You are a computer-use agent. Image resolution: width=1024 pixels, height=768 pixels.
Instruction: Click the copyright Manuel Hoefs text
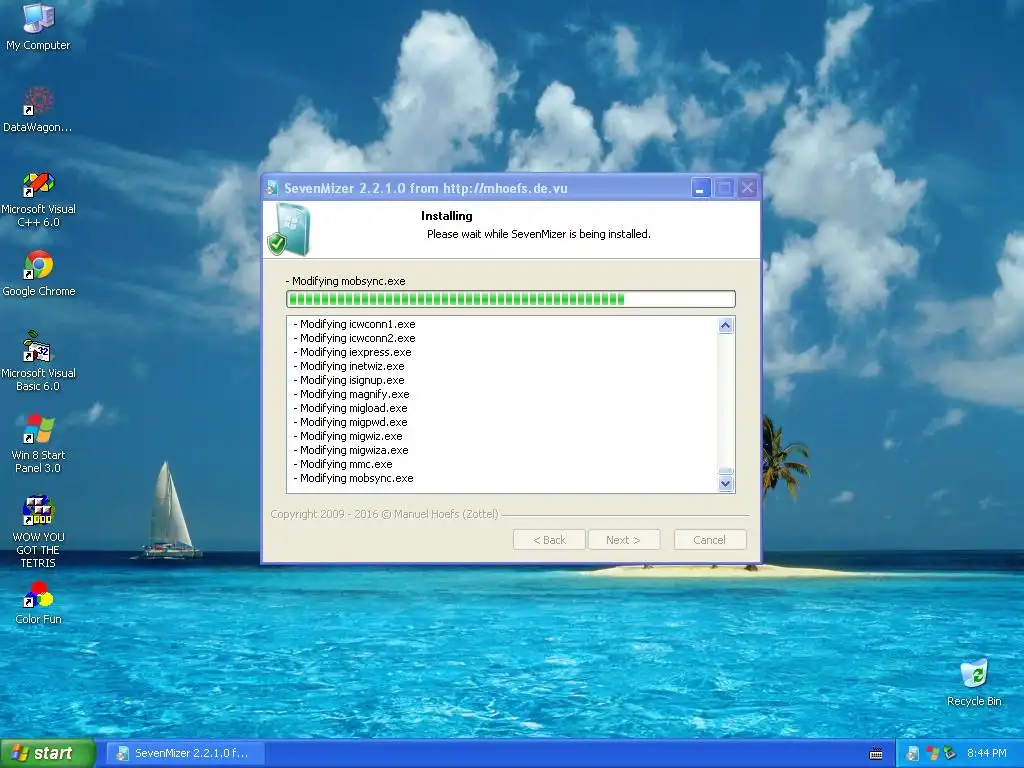(x=385, y=514)
